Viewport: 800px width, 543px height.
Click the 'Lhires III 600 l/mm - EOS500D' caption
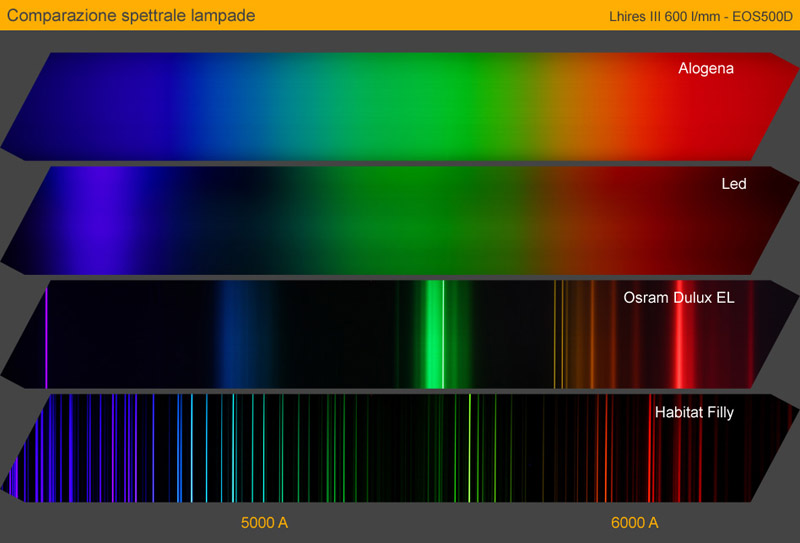(701, 16)
